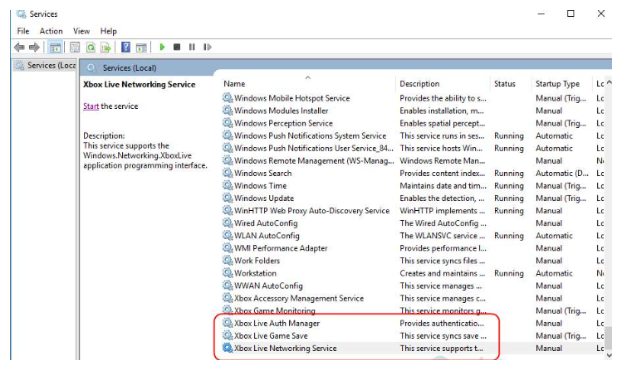Sort by the Description column header
The height and width of the screenshot is (374, 627).
(419, 84)
